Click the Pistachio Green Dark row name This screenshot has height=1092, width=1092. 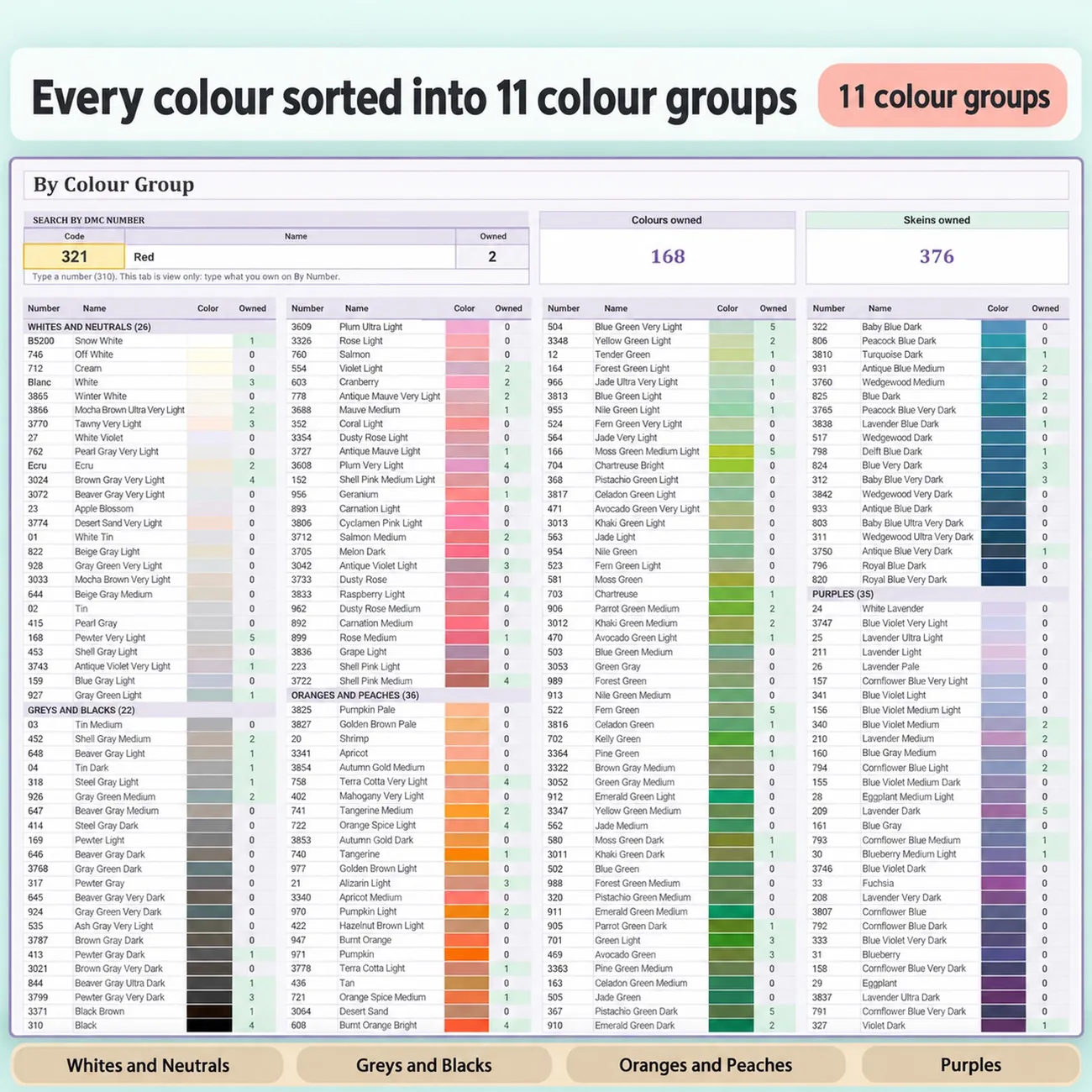[636, 1011]
